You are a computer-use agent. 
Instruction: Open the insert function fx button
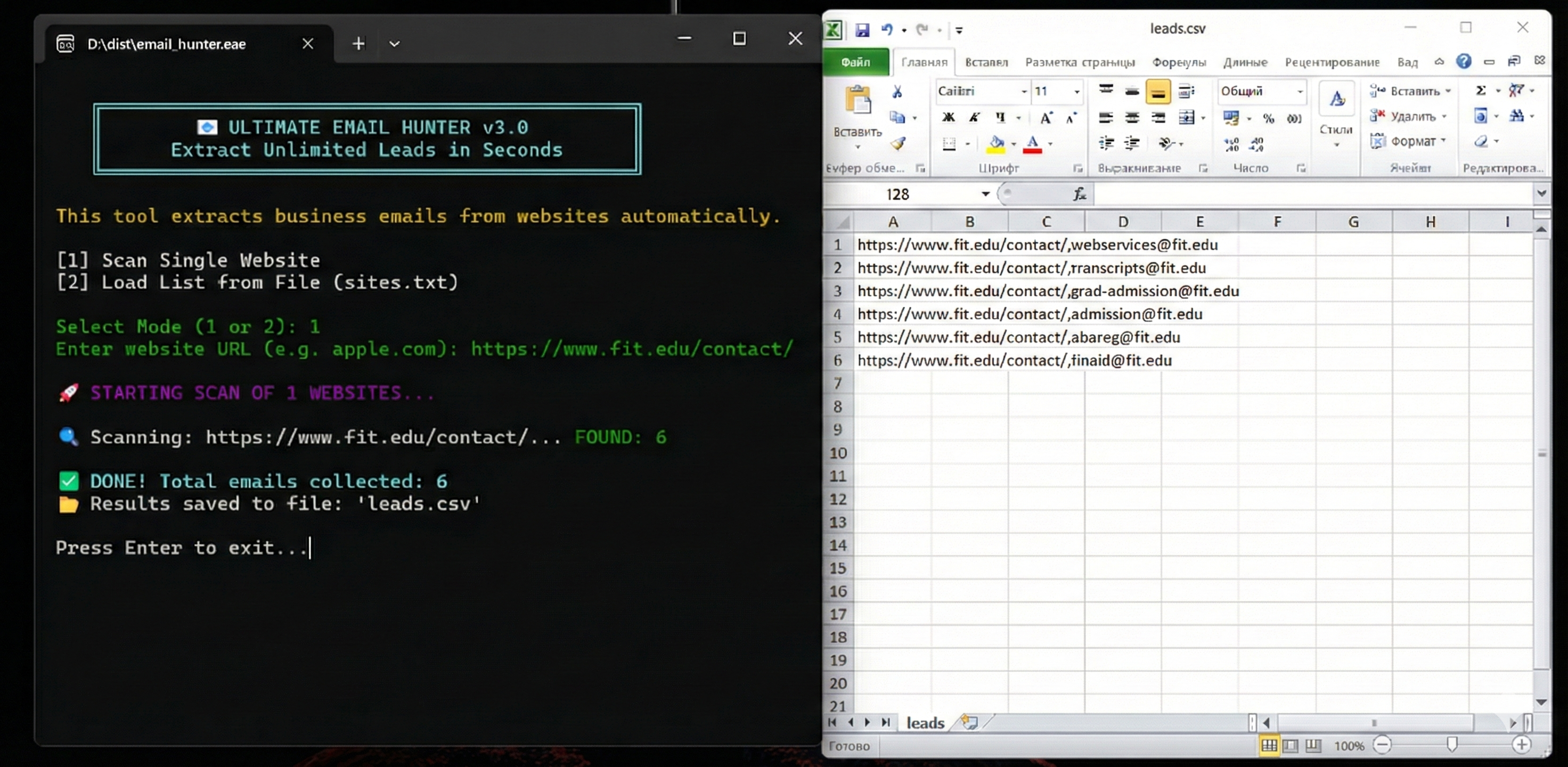click(1079, 194)
